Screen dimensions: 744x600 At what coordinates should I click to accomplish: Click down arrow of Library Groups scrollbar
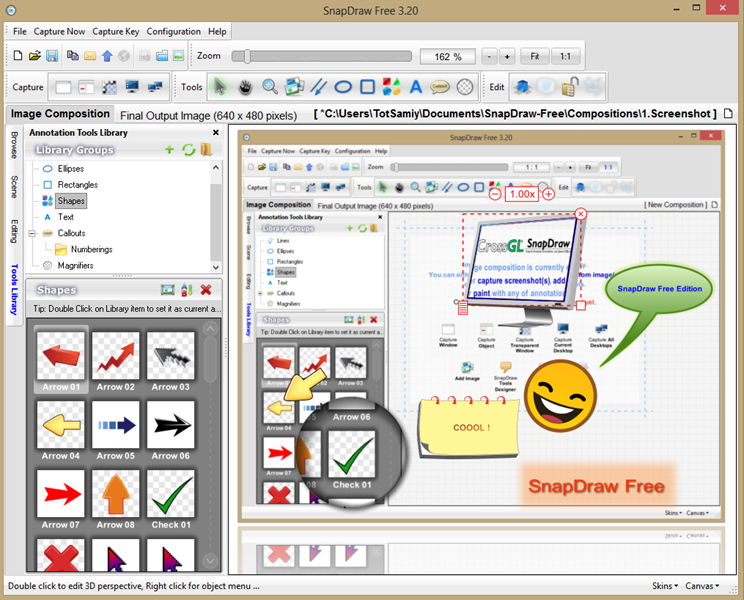(216, 268)
